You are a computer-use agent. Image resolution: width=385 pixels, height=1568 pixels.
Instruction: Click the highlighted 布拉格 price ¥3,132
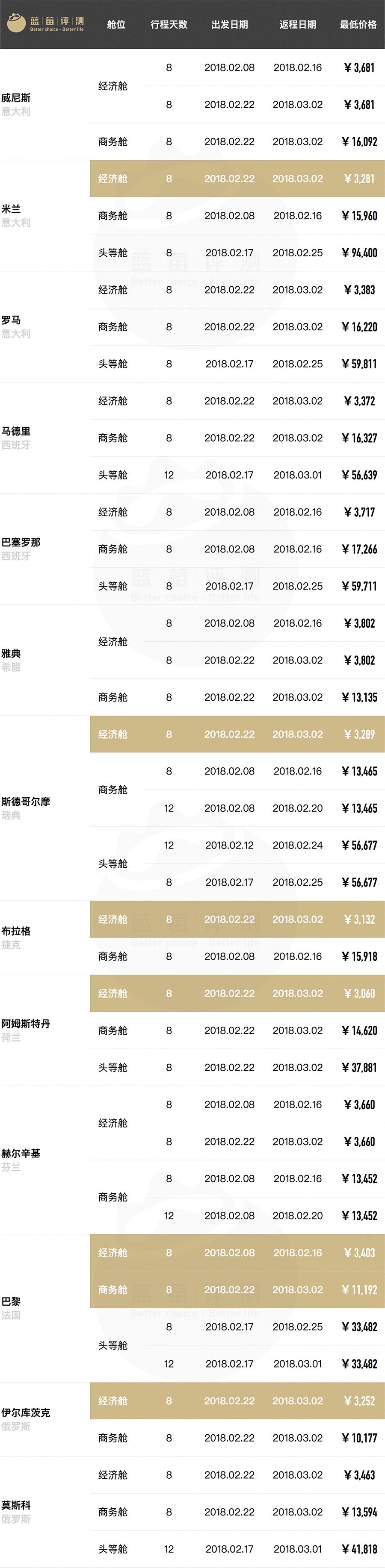(x=359, y=919)
